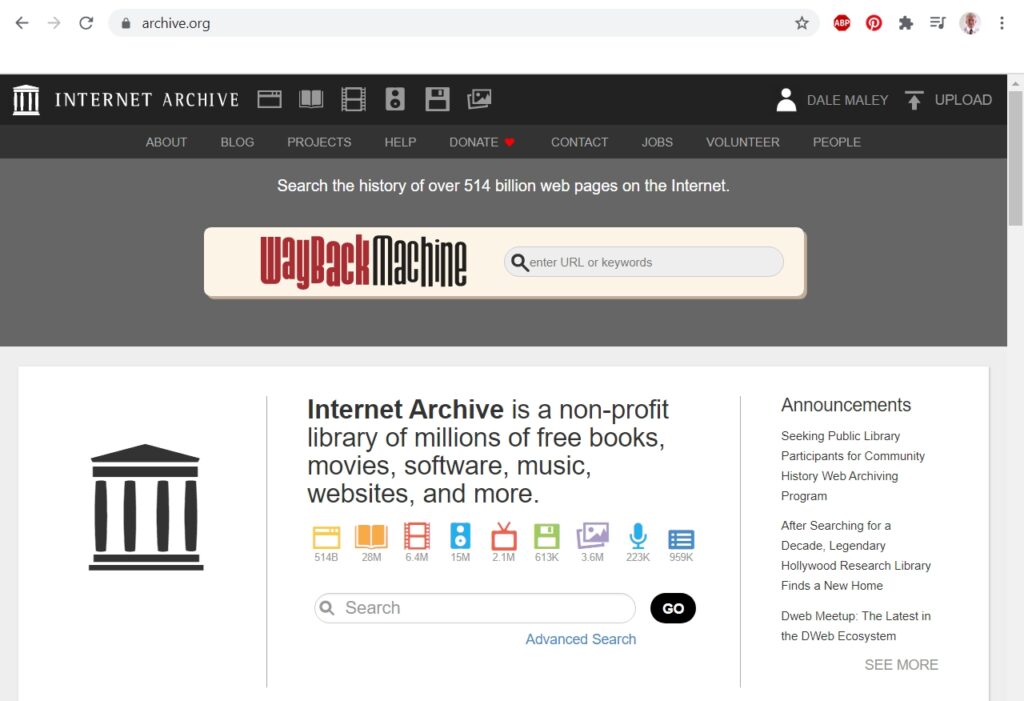
Task: Open the Images icon in the header
Action: coord(479,99)
